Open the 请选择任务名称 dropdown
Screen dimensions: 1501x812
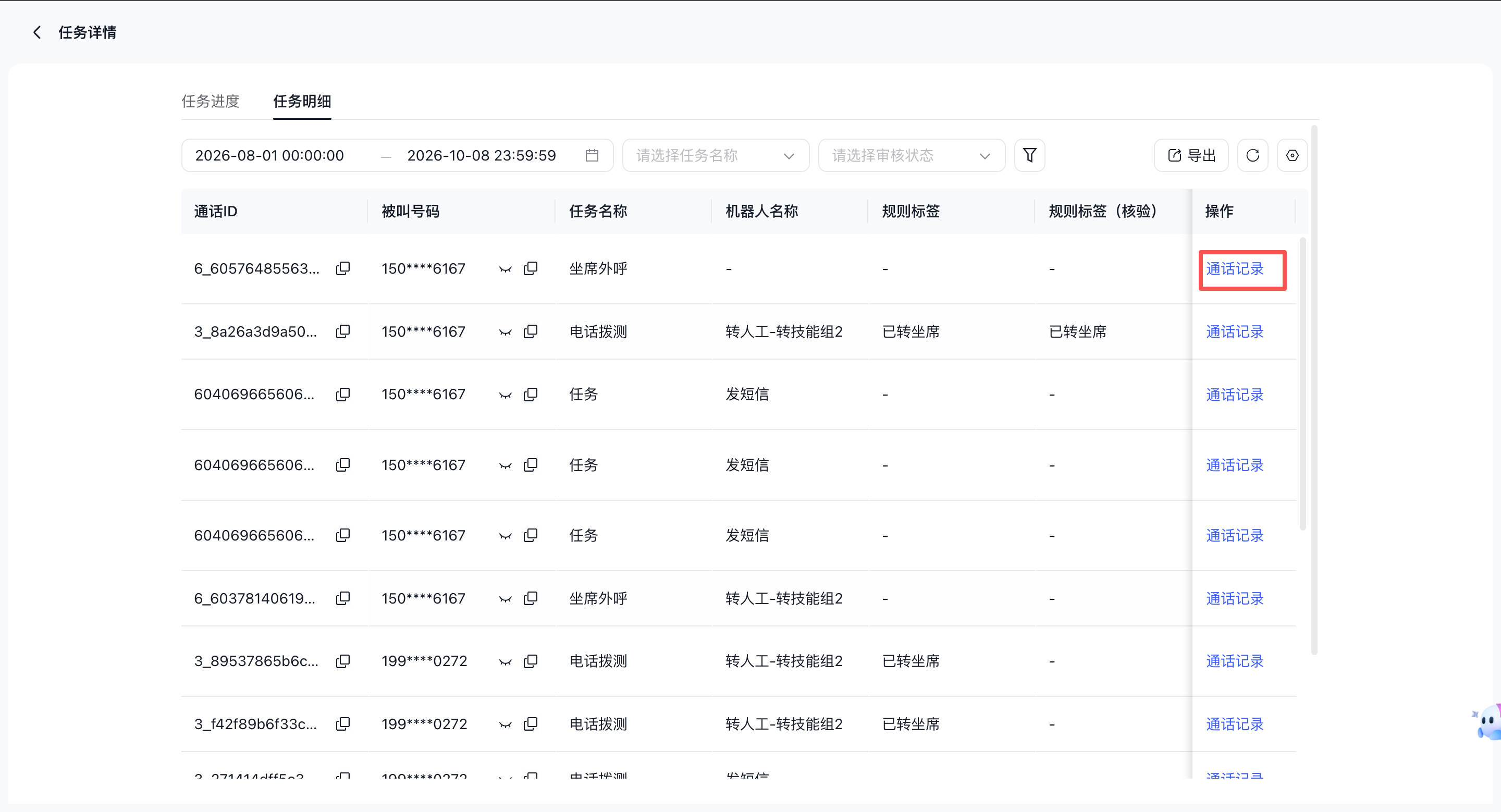click(716, 155)
